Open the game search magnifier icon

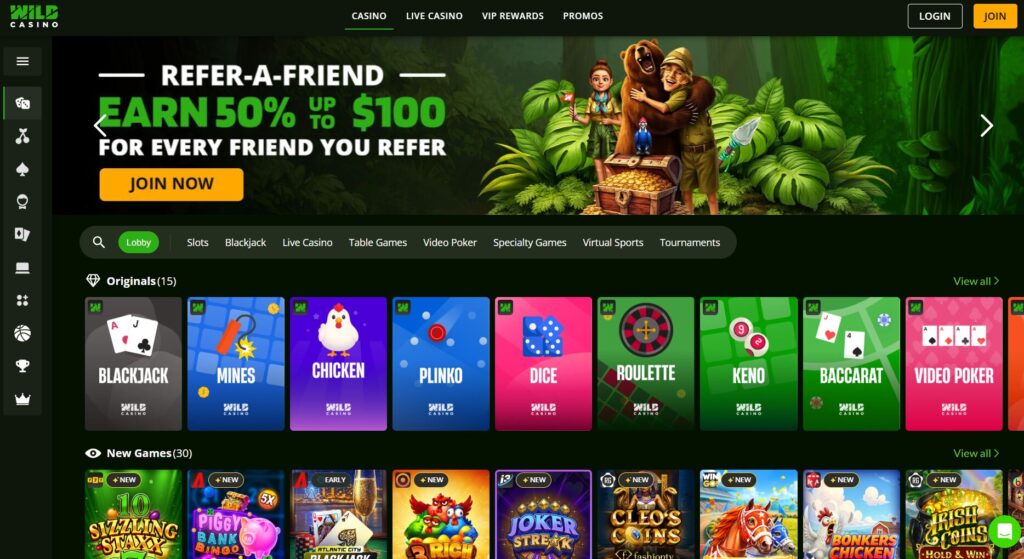pos(99,242)
